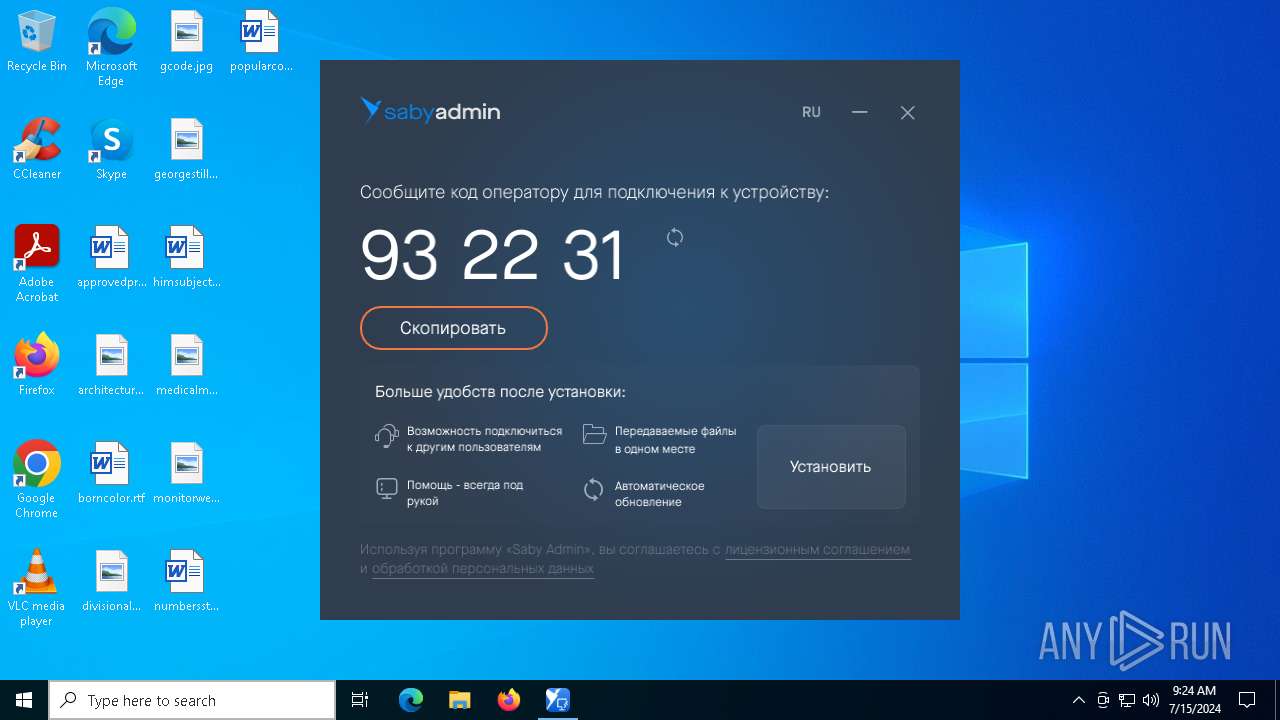Viewport: 1280px width, 720px height.
Task: Open File Explorer from the taskbar
Action: (x=459, y=700)
